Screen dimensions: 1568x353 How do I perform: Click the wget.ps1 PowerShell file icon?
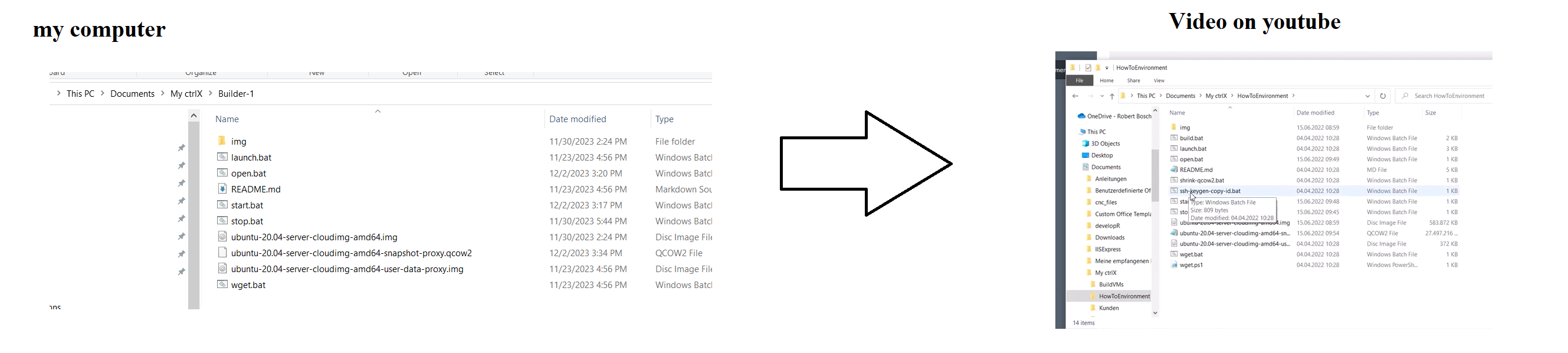click(1173, 264)
